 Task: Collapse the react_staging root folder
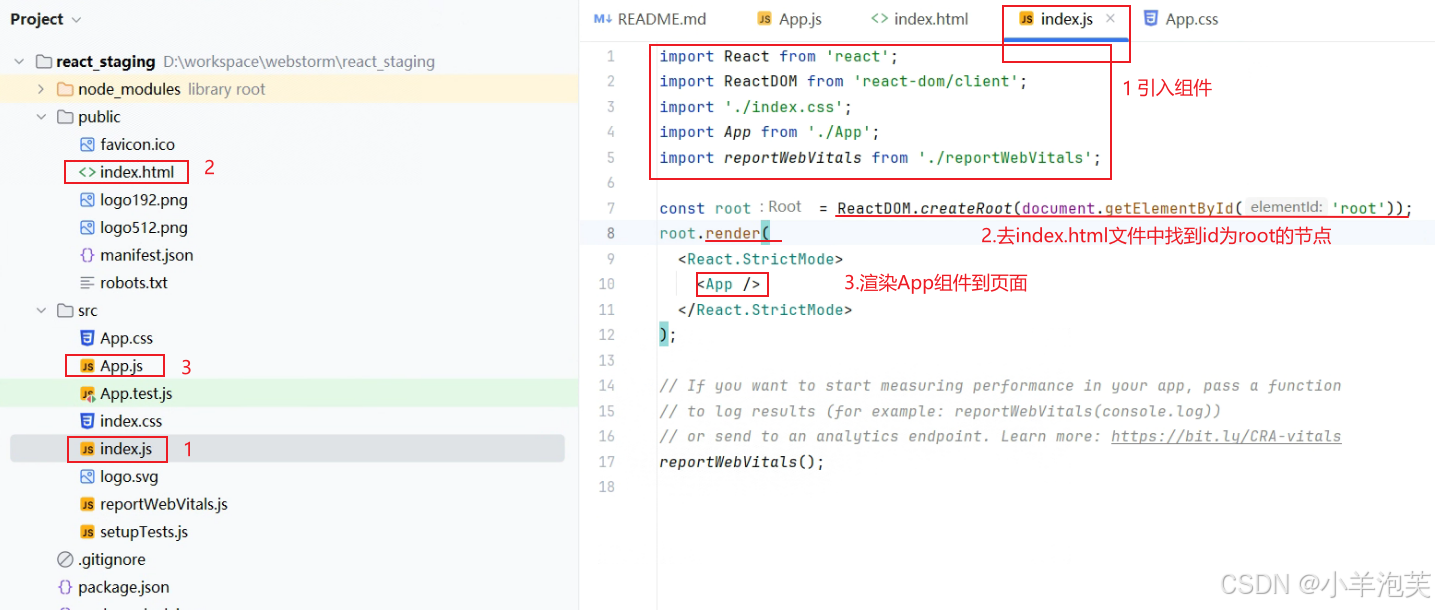19,61
